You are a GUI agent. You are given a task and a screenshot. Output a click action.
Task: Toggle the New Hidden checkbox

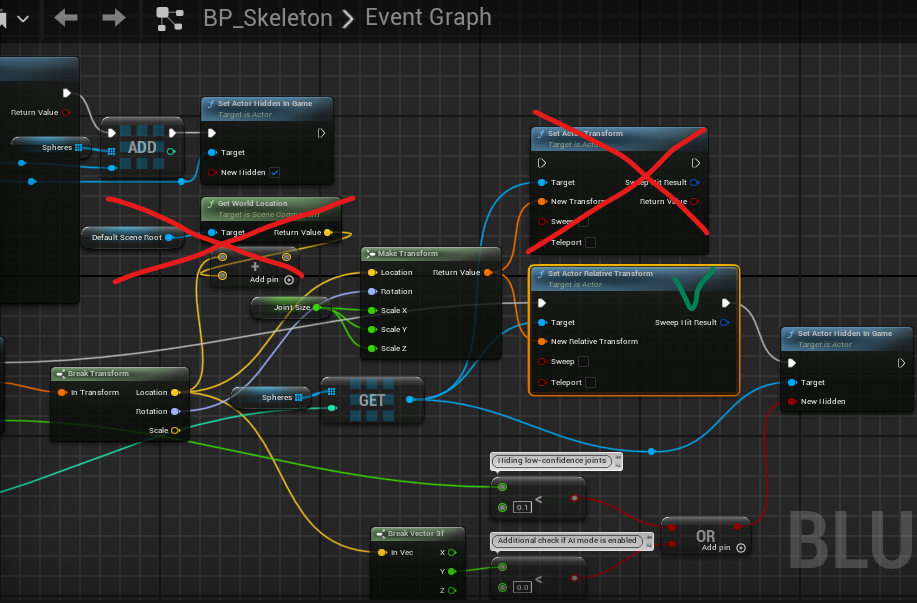coord(275,173)
